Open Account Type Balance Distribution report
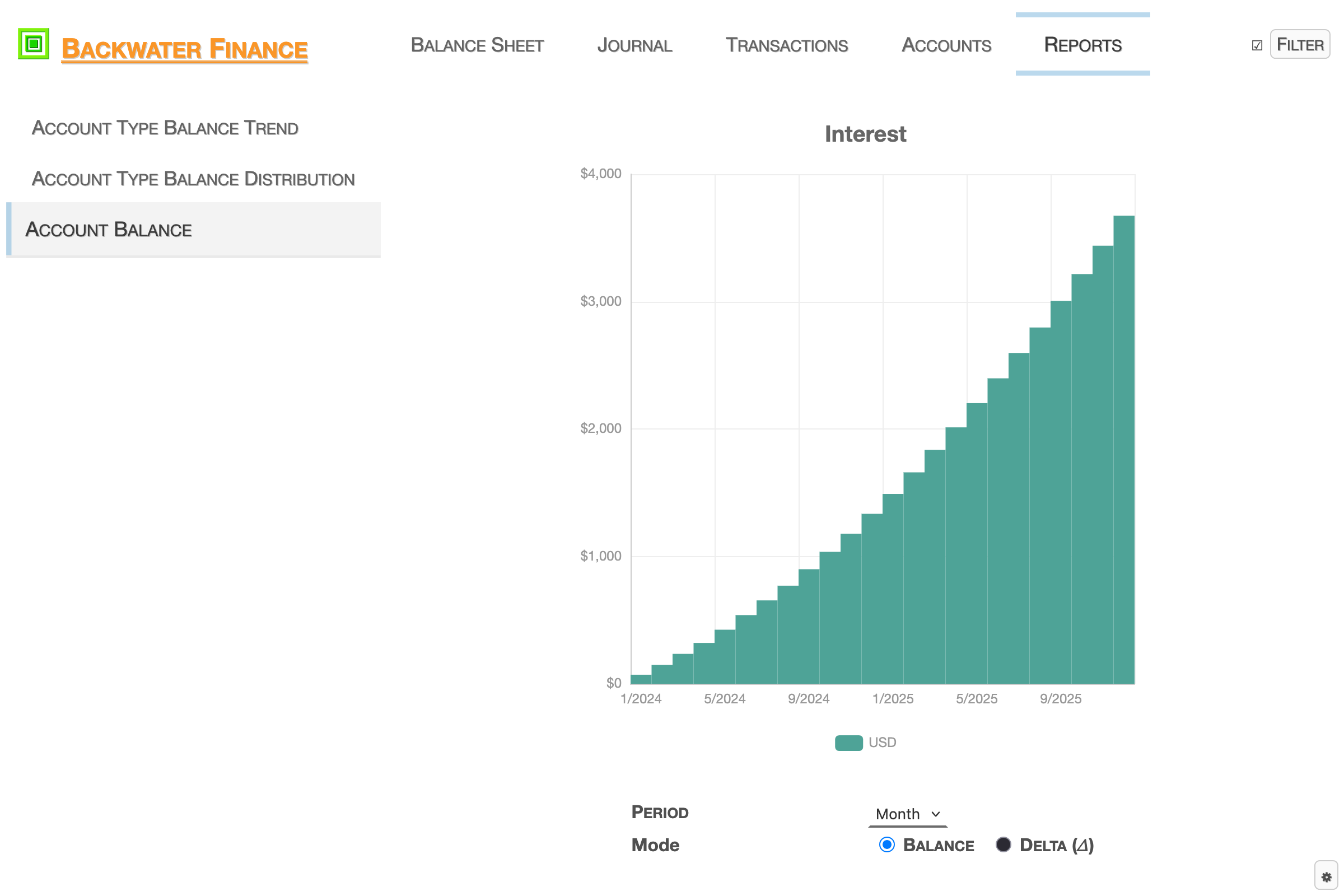The height and width of the screenshot is (896, 1344). pyautogui.click(x=193, y=179)
